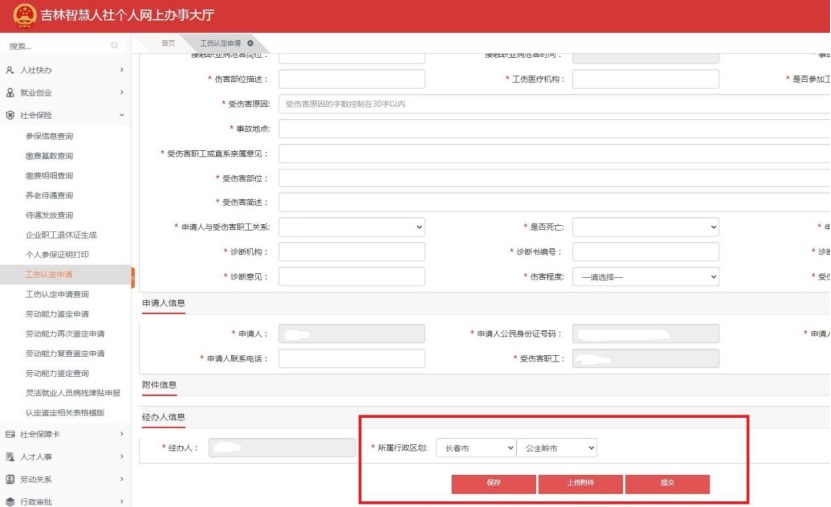Click the 人社快办 person icon in sidebar
This screenshot has height=507, width=831.
tap(10, 70)
